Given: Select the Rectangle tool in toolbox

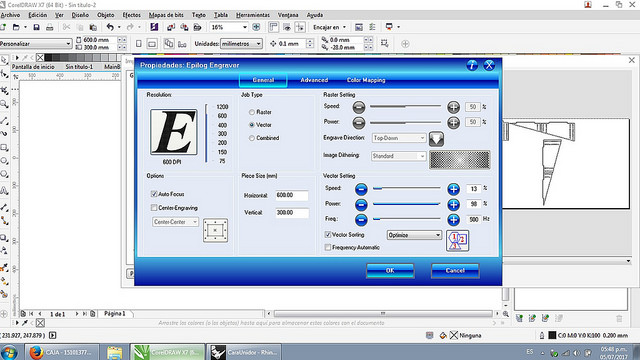Looking at the screenshot, I should (x=4, y=147).
